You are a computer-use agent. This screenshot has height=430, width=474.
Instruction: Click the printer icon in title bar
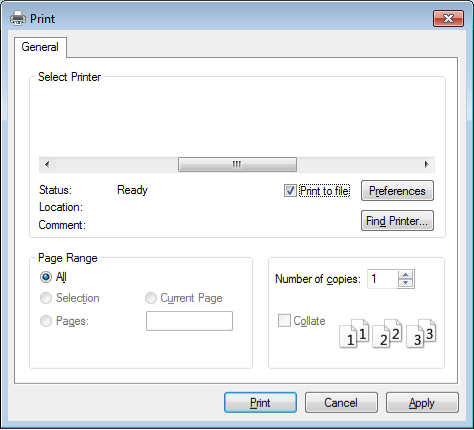tap(18, 18)
